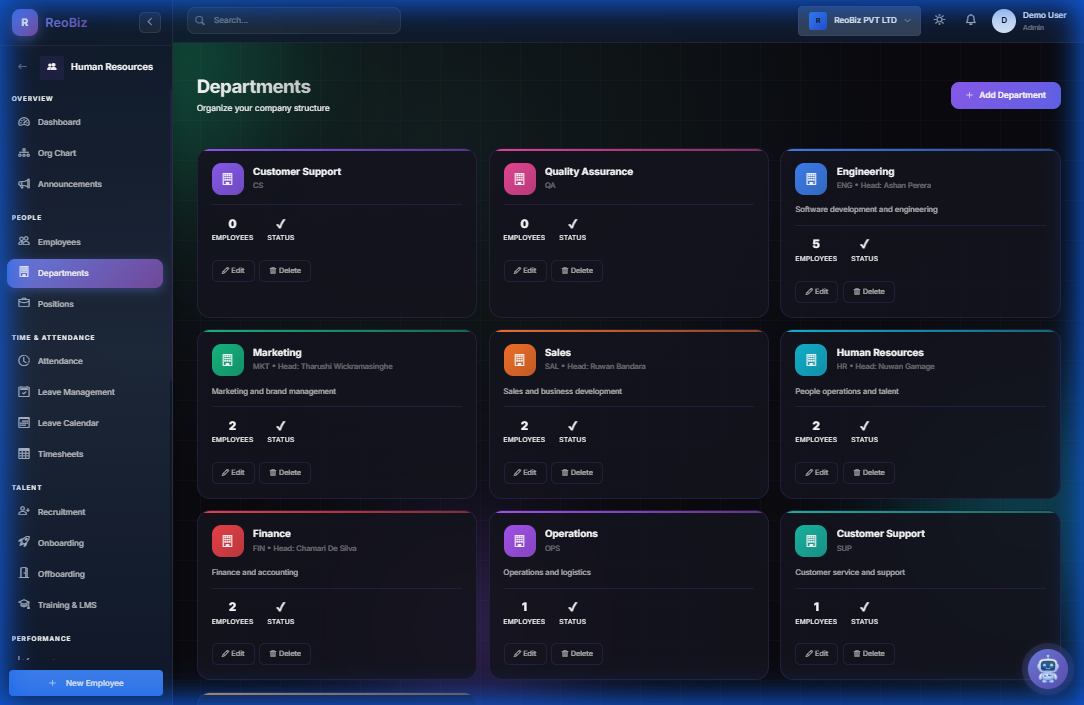
Task: Click the Demo User avatar
Action: point(1003,21)
